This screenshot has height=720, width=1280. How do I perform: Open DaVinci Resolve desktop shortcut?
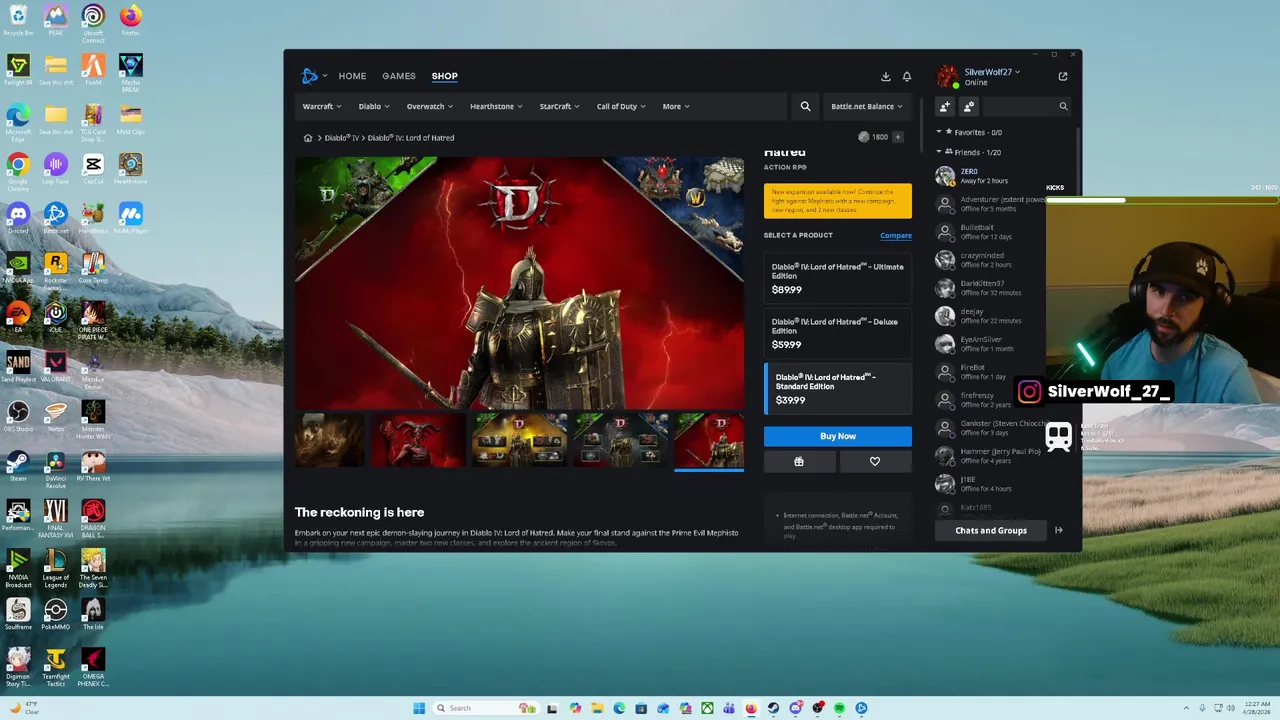point(56,465)
